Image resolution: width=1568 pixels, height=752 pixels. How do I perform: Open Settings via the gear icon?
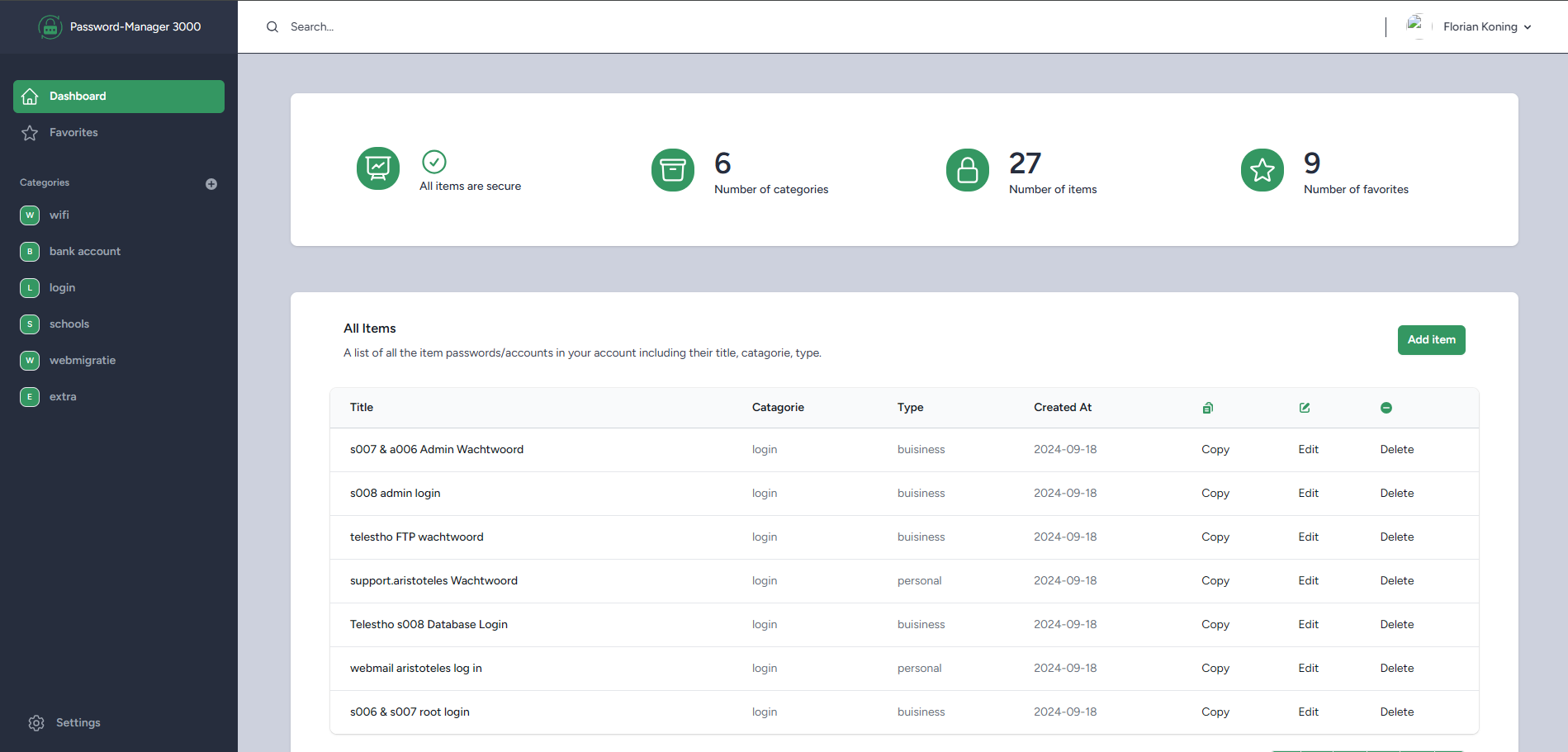point(36,723)
